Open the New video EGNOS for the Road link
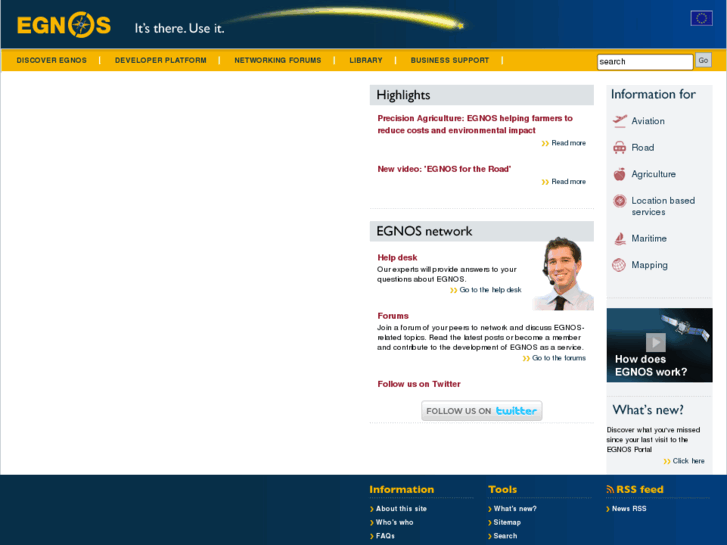Image resolution: width=727 pixels, height=545 pixels. pos(444,169)
